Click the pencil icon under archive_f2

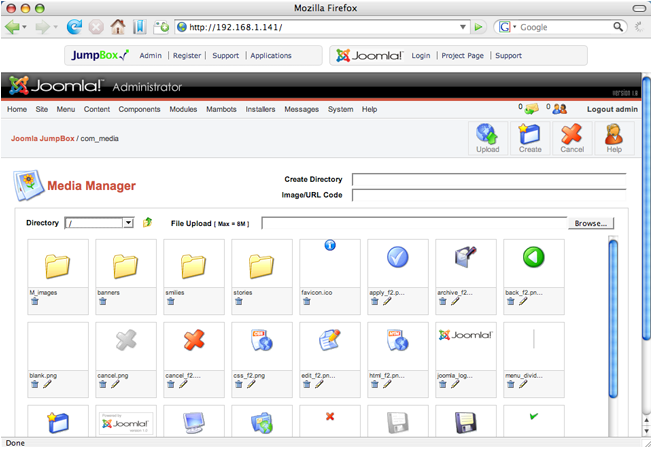(455, 301)
